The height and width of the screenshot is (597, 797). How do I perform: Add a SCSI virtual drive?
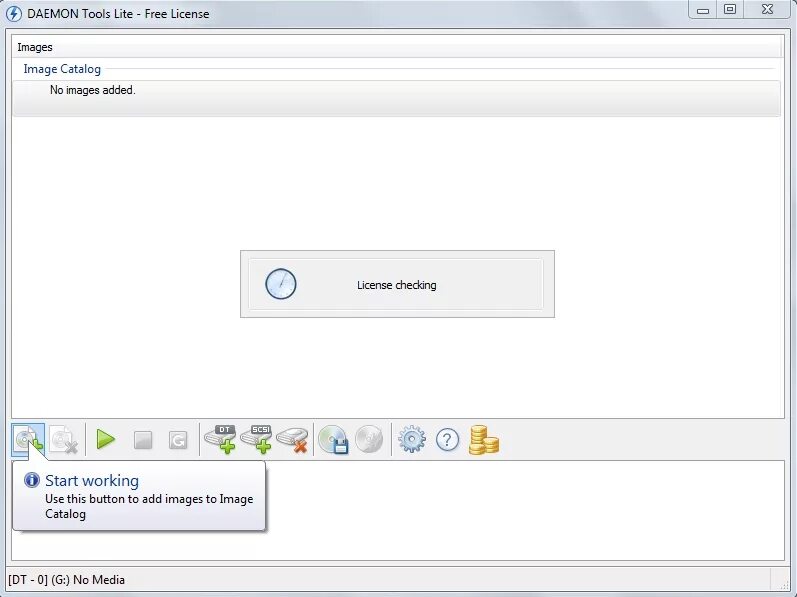256,439
